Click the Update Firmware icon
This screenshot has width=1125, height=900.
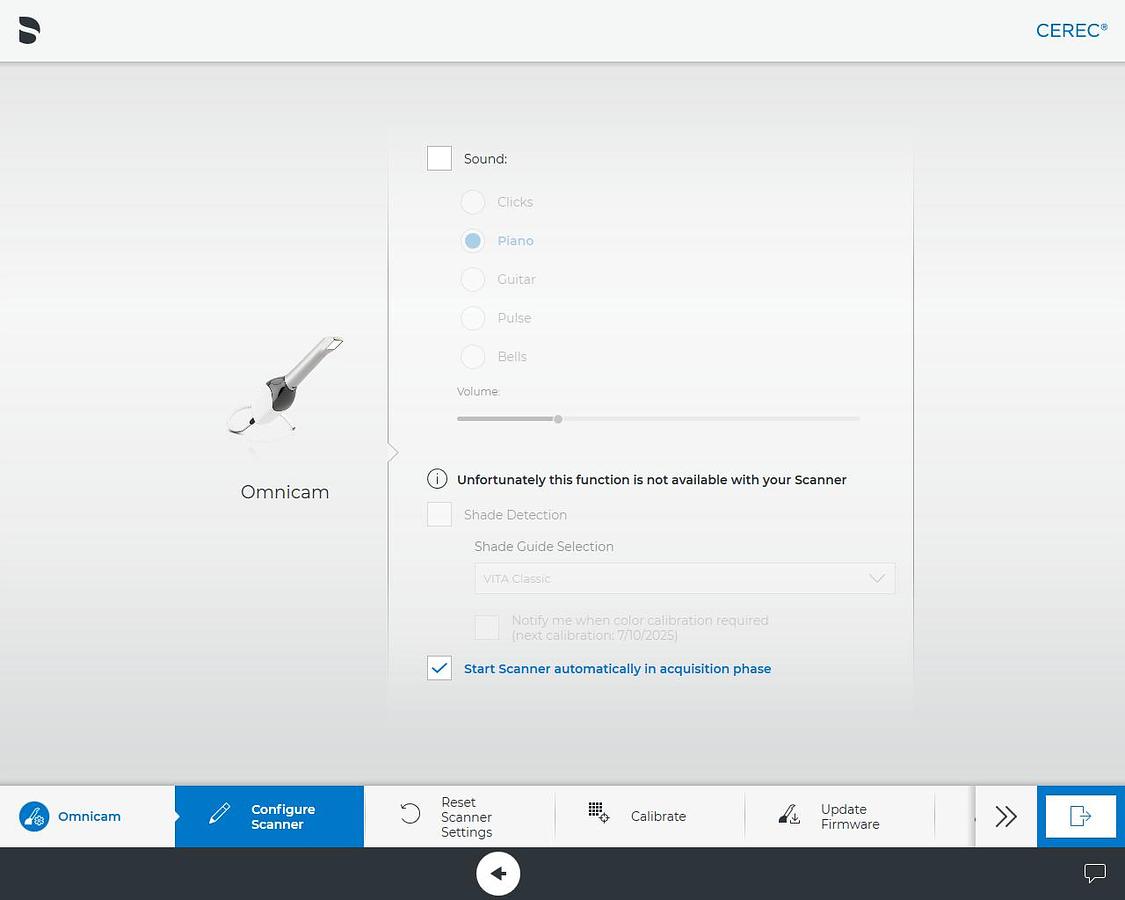[x=789, y=815]
